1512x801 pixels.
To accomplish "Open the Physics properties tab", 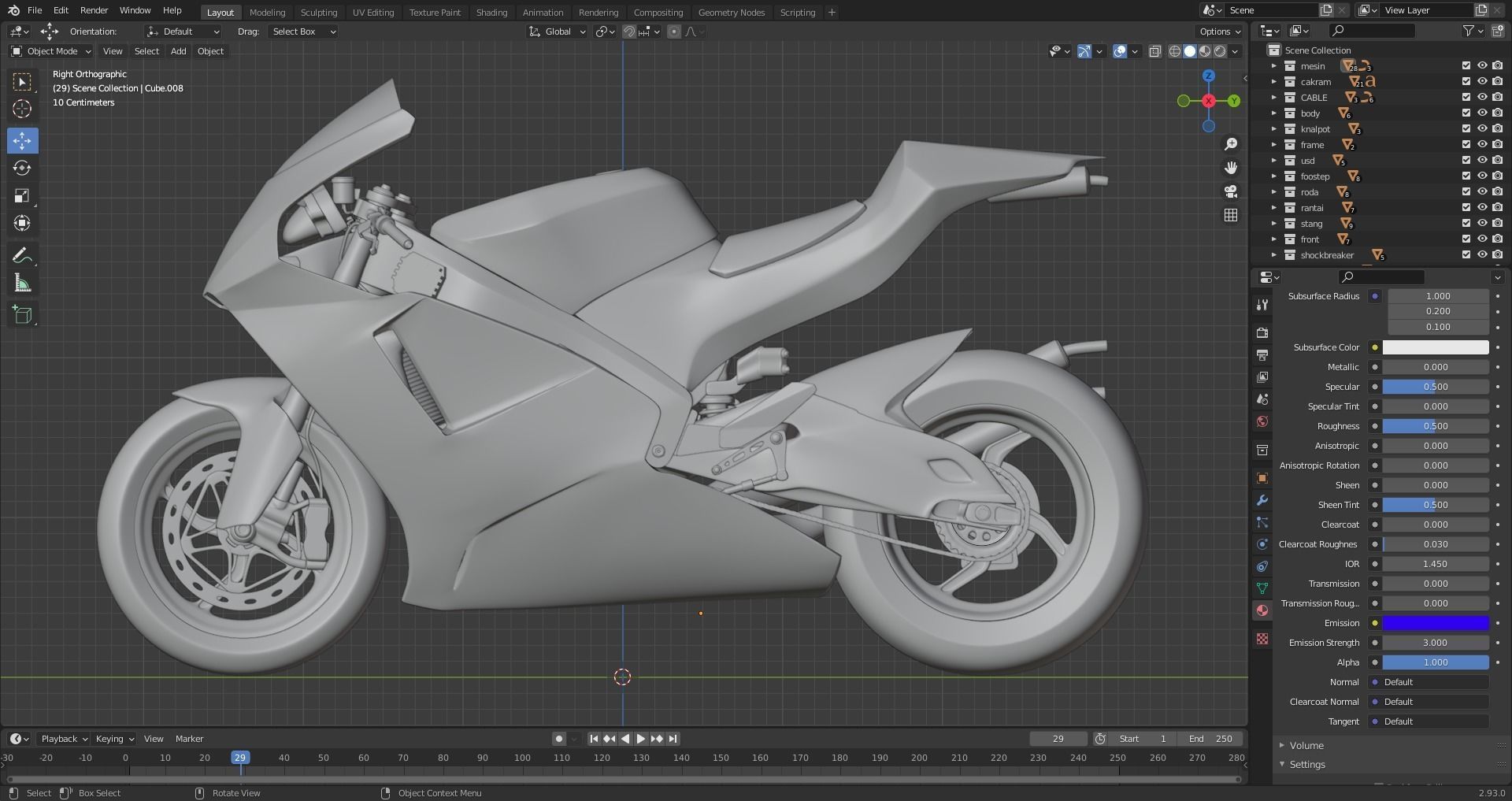I will 1262,544.
